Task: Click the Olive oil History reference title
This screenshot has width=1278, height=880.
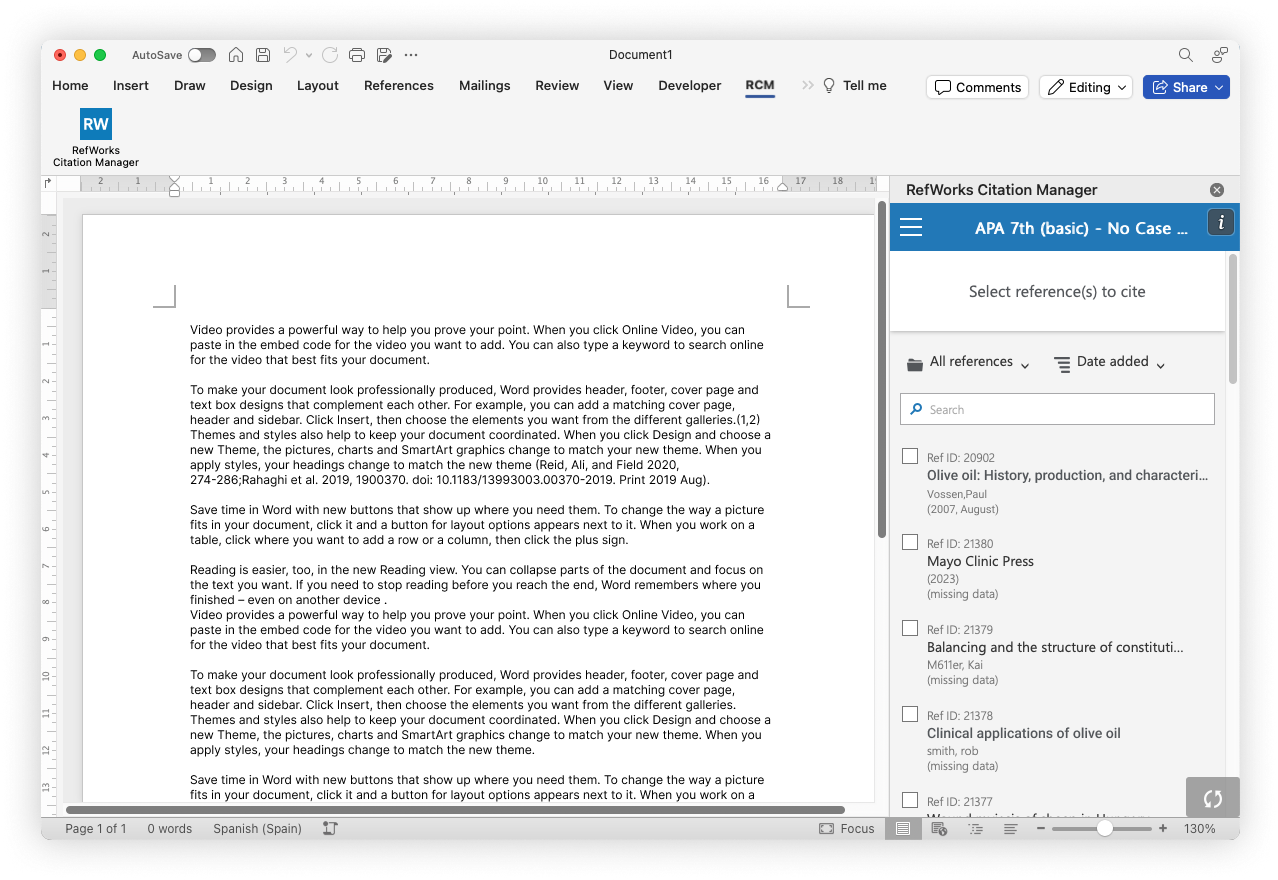Action: click(1068, 475)
